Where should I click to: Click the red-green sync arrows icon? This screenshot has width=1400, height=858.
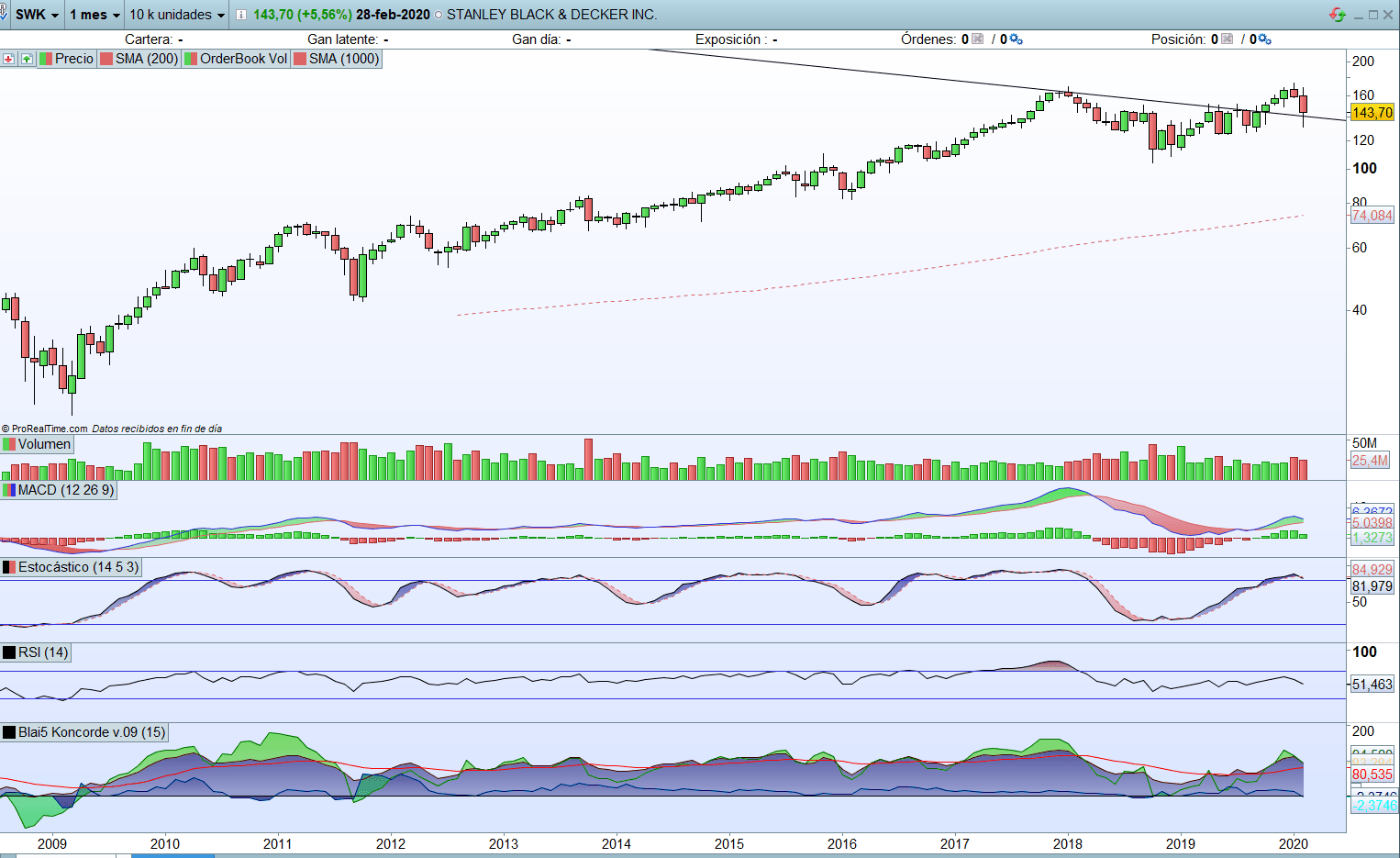coord(1338,15)
